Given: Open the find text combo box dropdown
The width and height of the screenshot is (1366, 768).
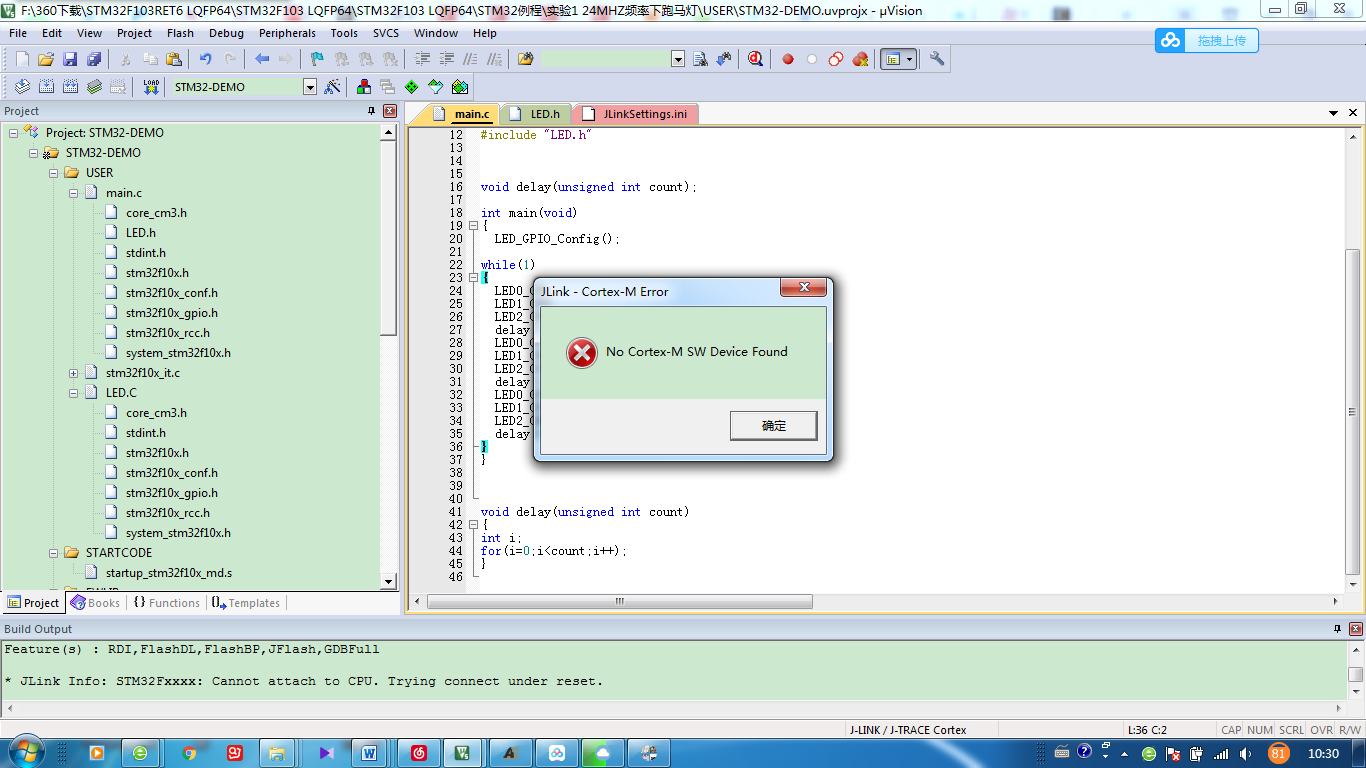Looking at the screenshot, I should pyautogui.click(x=678, y=59).
